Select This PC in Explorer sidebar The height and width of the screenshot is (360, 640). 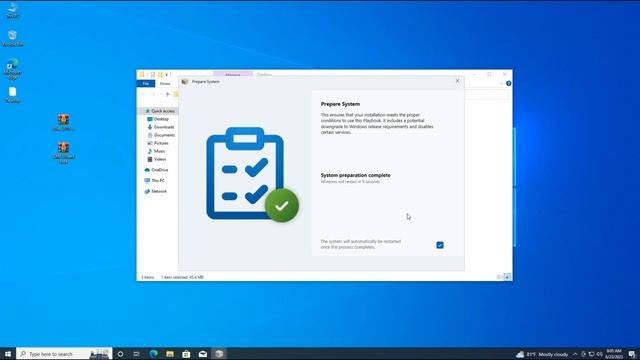tap(154, 180)
